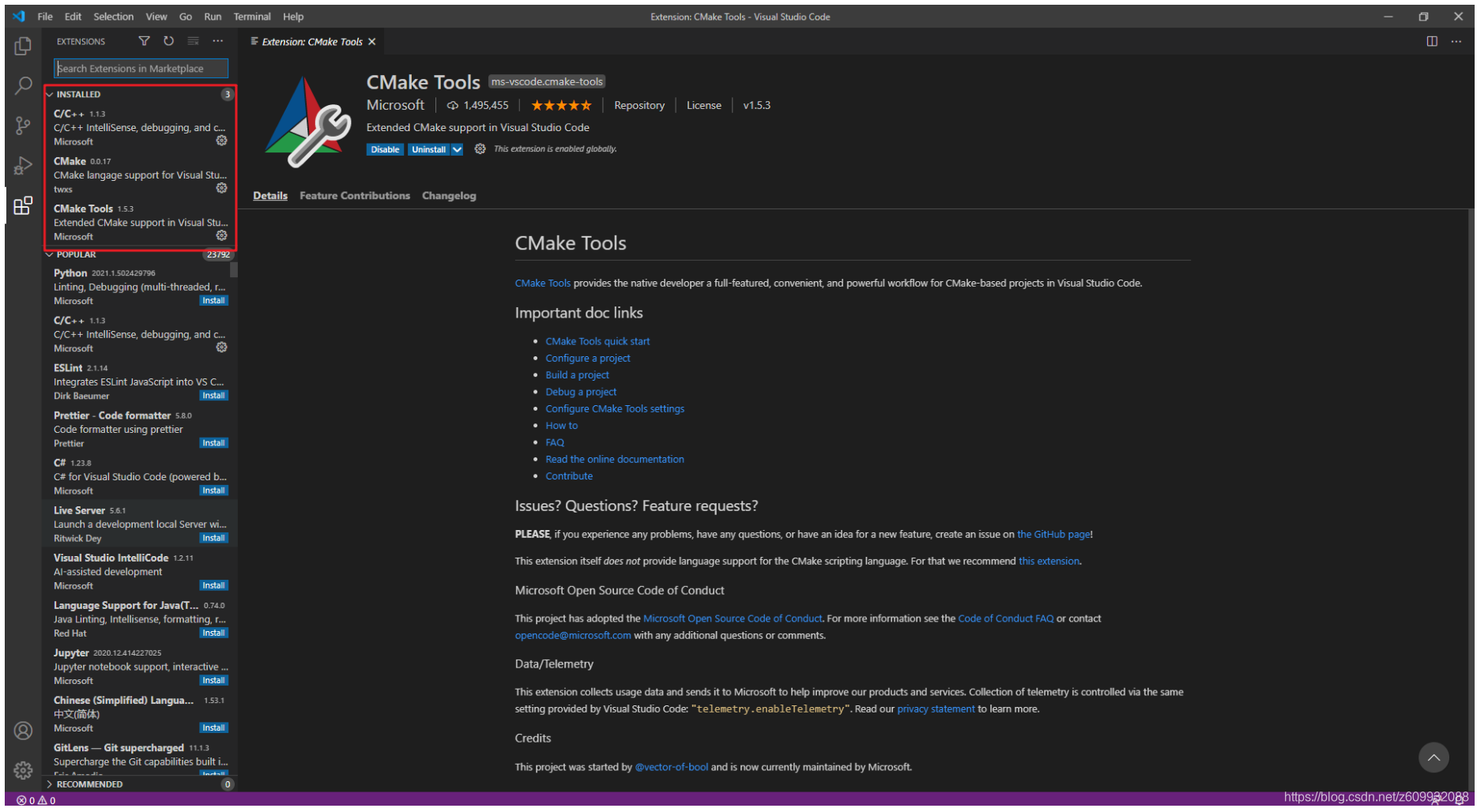Image resolution: width=1477 pixels, height=812 pixels.
Task: Click the VS Code logo in title bar
Action: point(19,16)
